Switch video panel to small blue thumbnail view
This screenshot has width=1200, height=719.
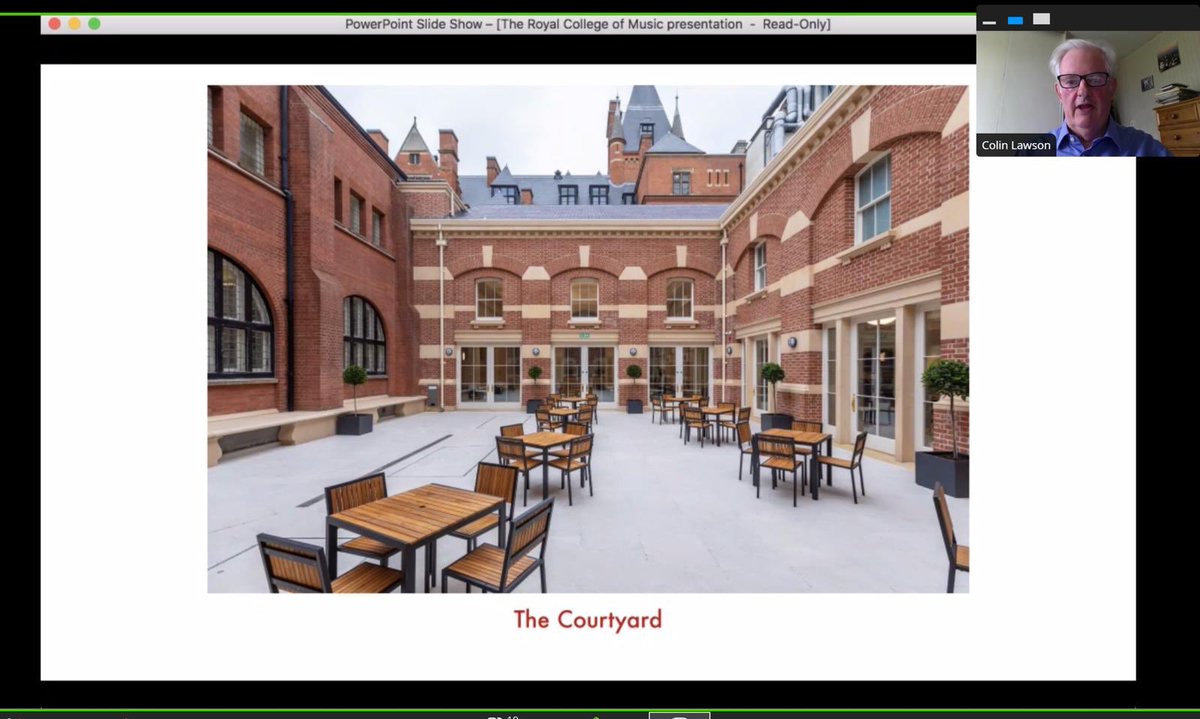pyautogui.click(x=1015, y=20)
